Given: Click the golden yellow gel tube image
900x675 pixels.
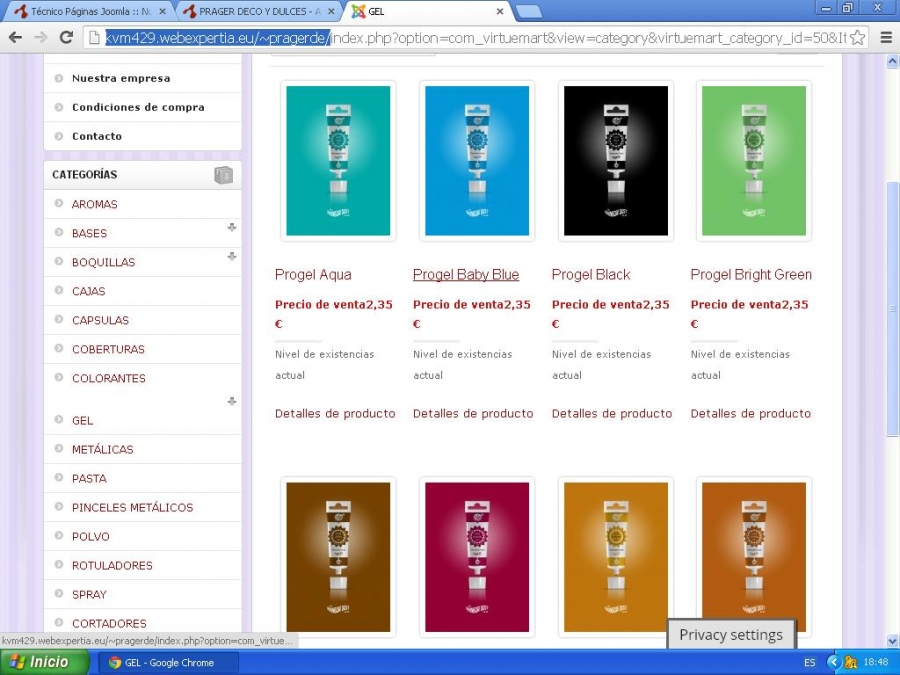Looking at the screenshot, I should 616,557.
